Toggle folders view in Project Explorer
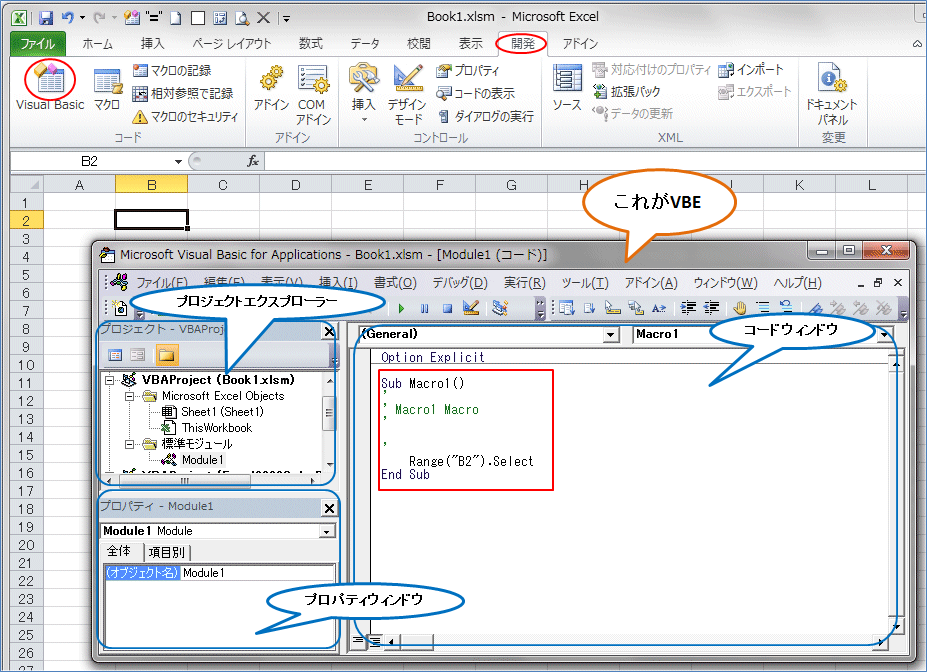The image size is (927, 672). coord(166,356)
